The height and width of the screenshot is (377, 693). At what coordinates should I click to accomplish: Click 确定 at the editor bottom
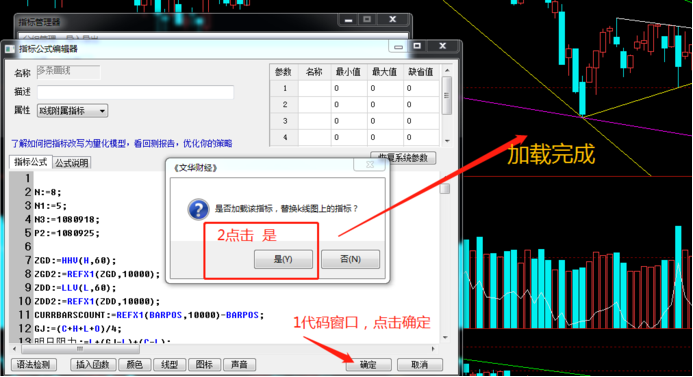(x=368, y=365)
